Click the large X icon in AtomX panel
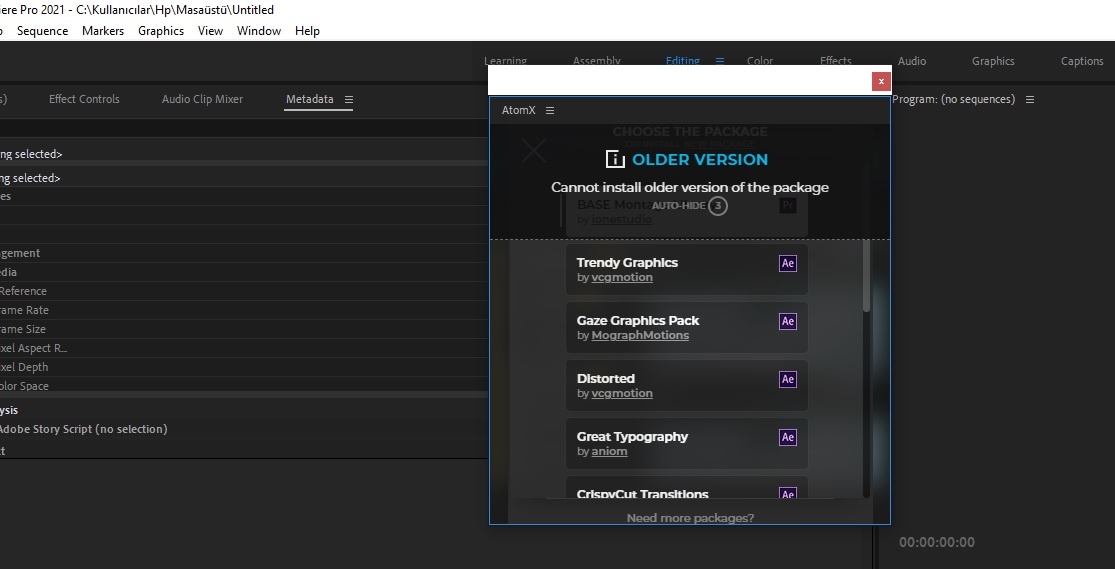The width and height of the screenshot is (1115, 569). pos(534,151)
